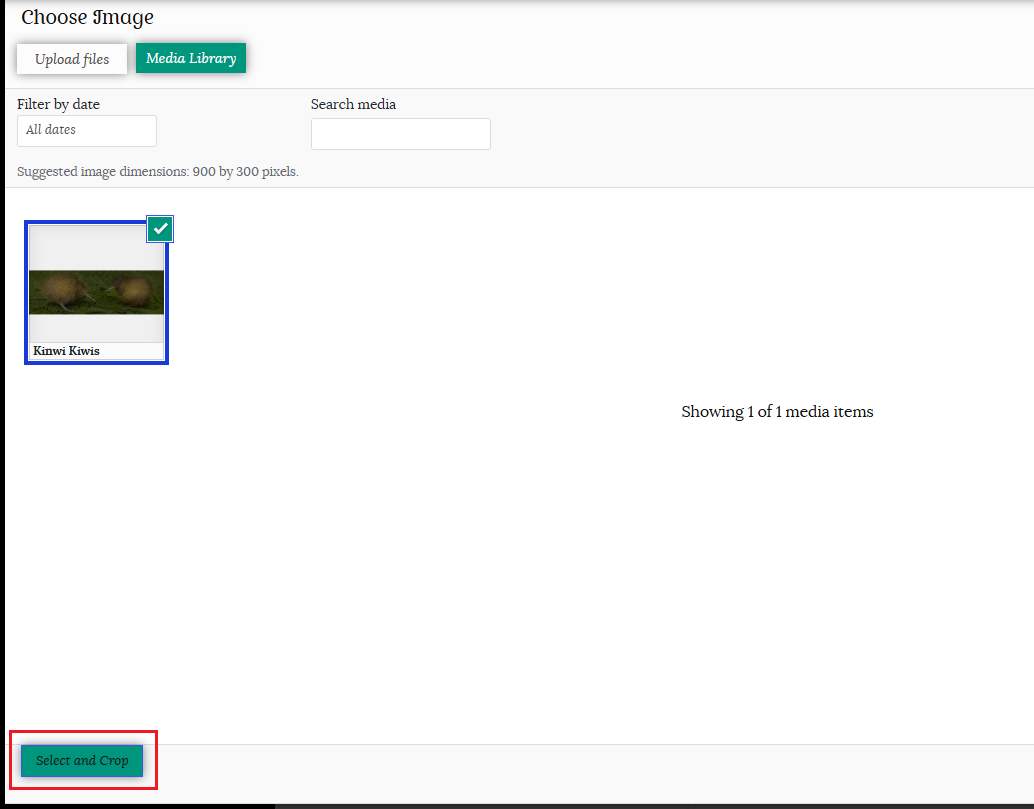Click the Showing 1 of 1 media items text
This screenshot has width=1034, height=809.
click(777, 411)
